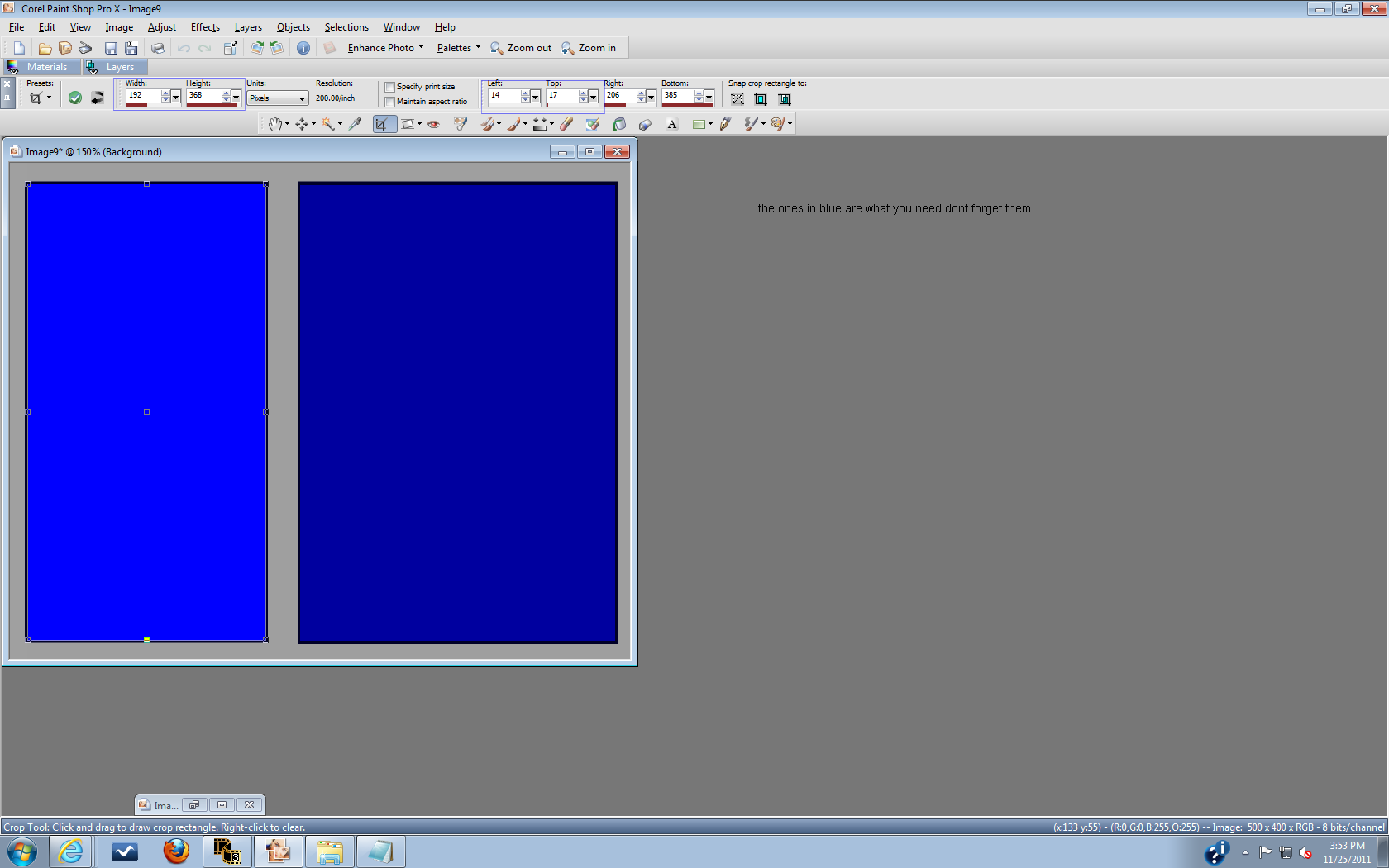Click the blue info icon
The width and height of the screenshot is (1389, 868).
pyautogui.click(x=303, y=48)
